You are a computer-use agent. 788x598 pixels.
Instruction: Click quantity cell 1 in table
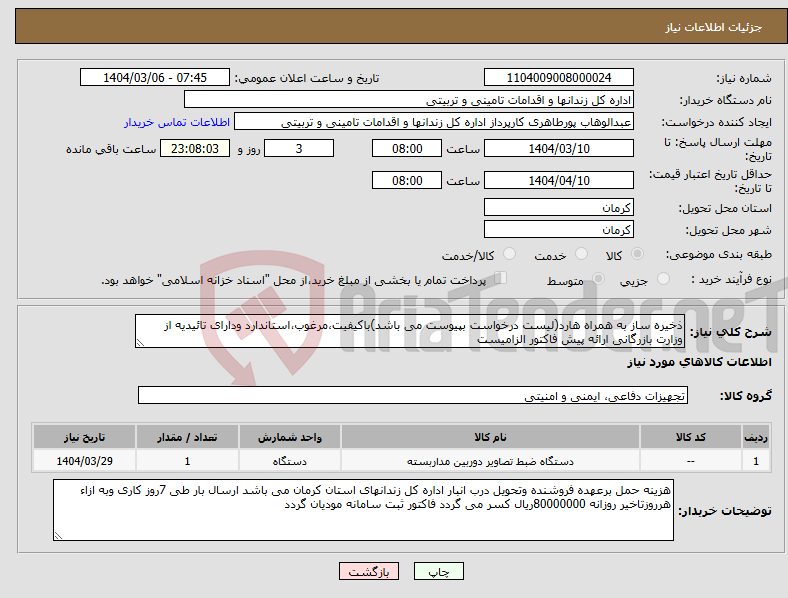click(187, 461)
